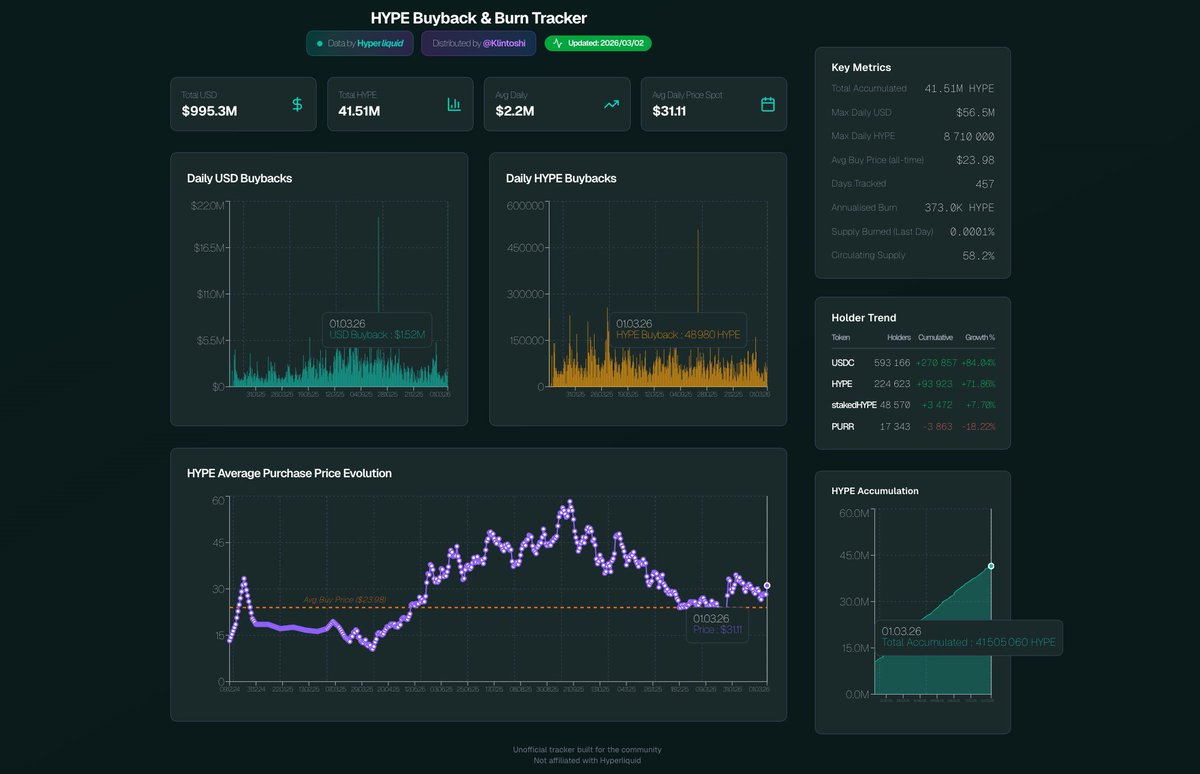This screenshot has width=1200, height=774.
Task: Click the USD Buyback : $1.52M tooltip
Action: click(x=377, y=329)
